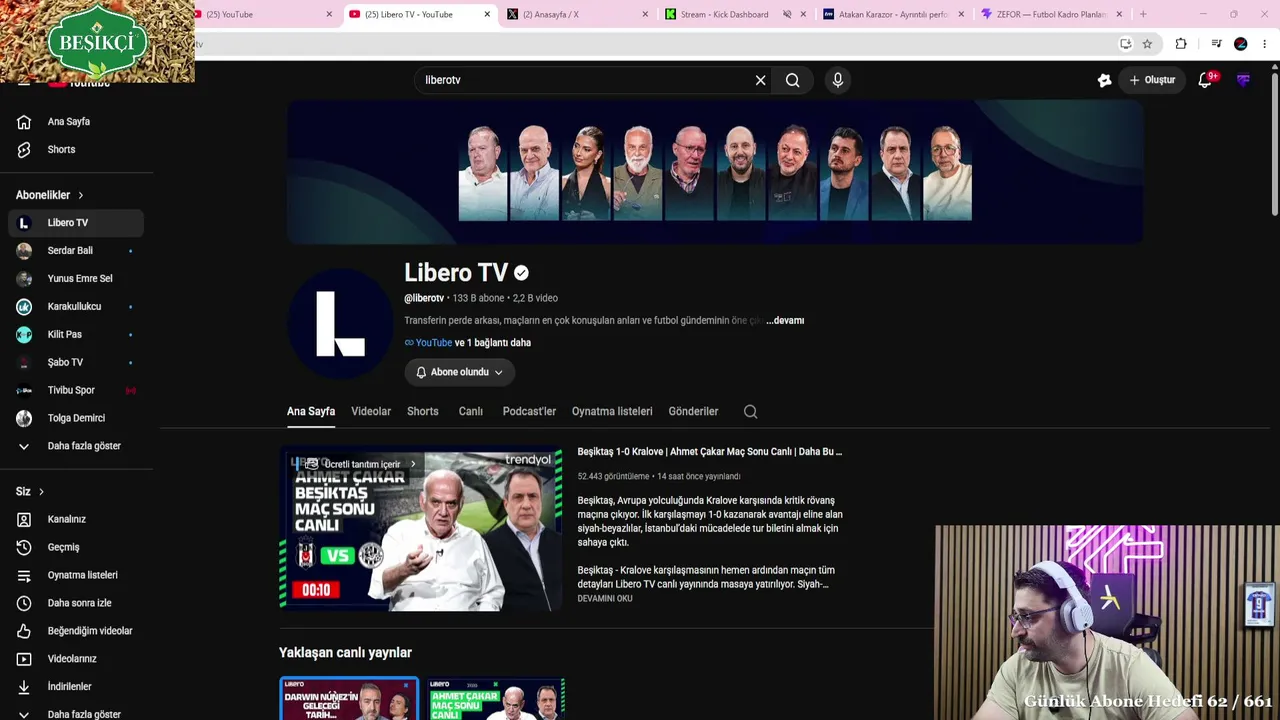Expand the channel description with ...devamı
Screen dimensions: 1280x720
[785, 321]
